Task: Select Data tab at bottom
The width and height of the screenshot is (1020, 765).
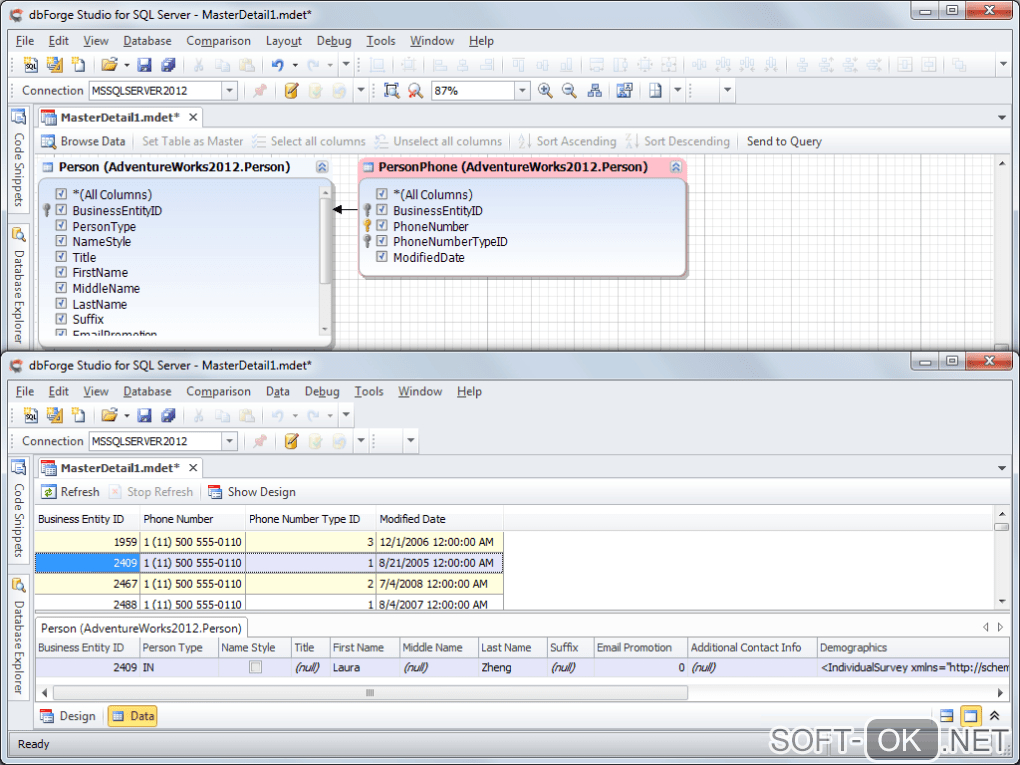Action: tap(133, 716)
